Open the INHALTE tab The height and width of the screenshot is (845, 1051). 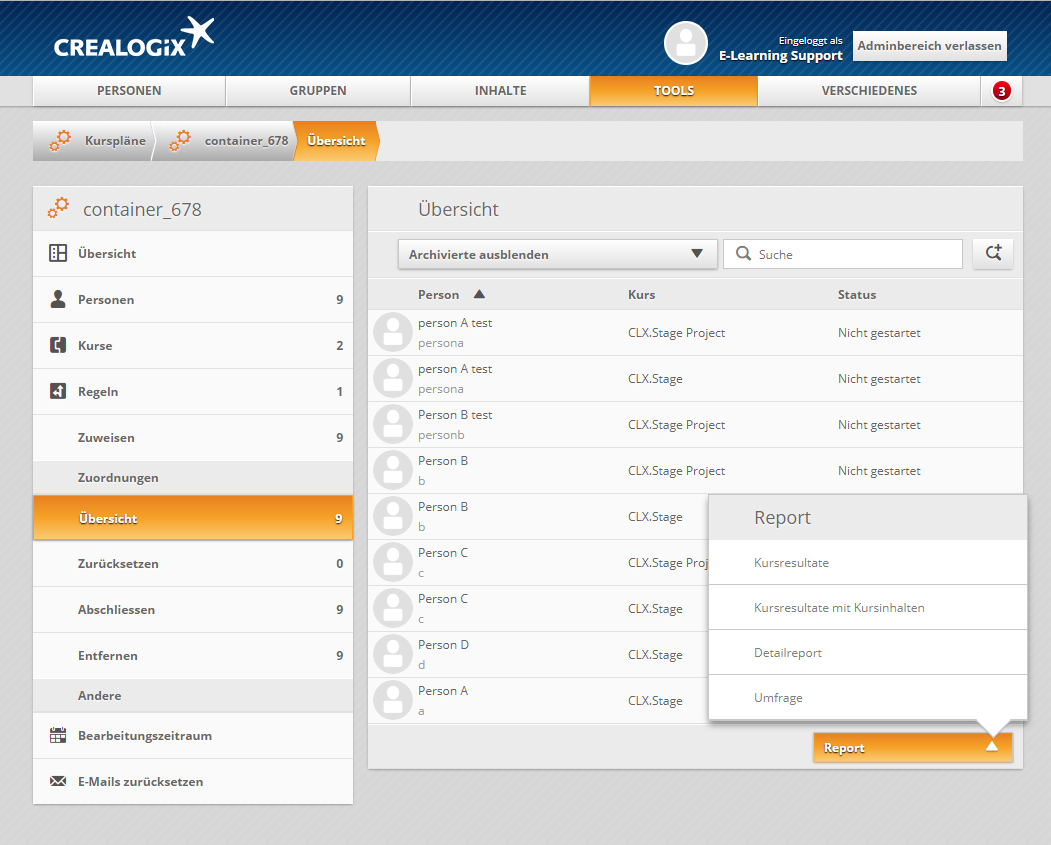(500, 91)
